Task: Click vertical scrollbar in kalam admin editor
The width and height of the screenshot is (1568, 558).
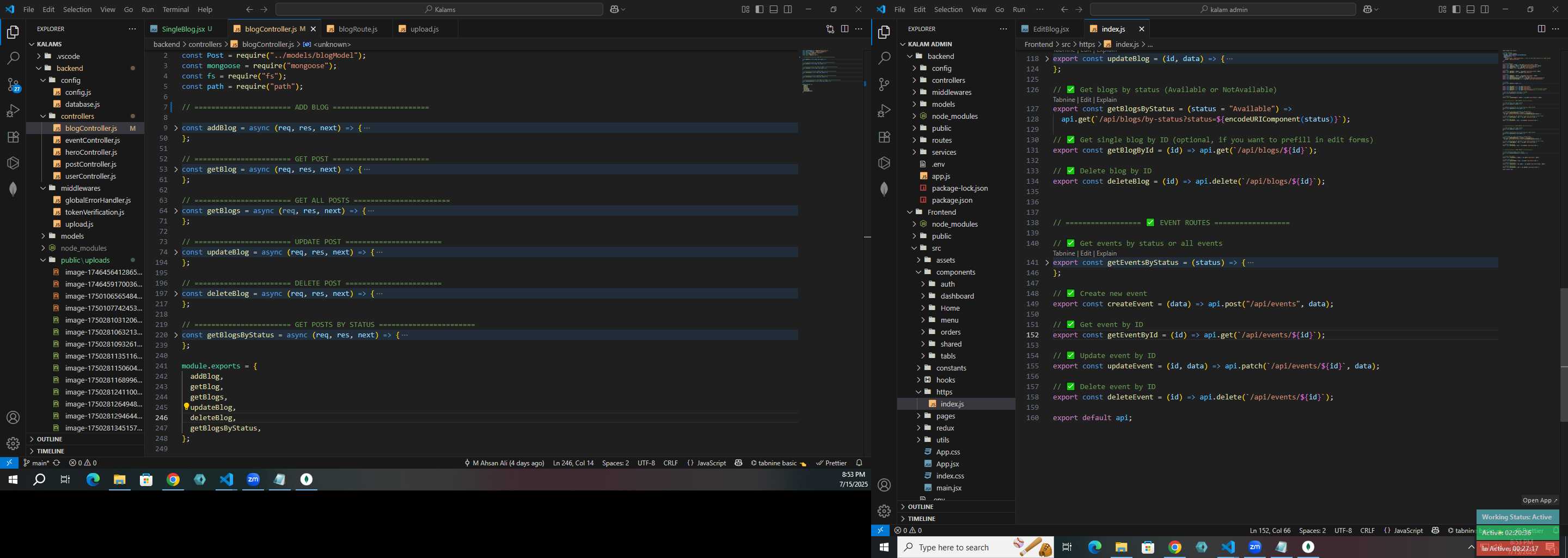Action: click(x=1564, y=355)
